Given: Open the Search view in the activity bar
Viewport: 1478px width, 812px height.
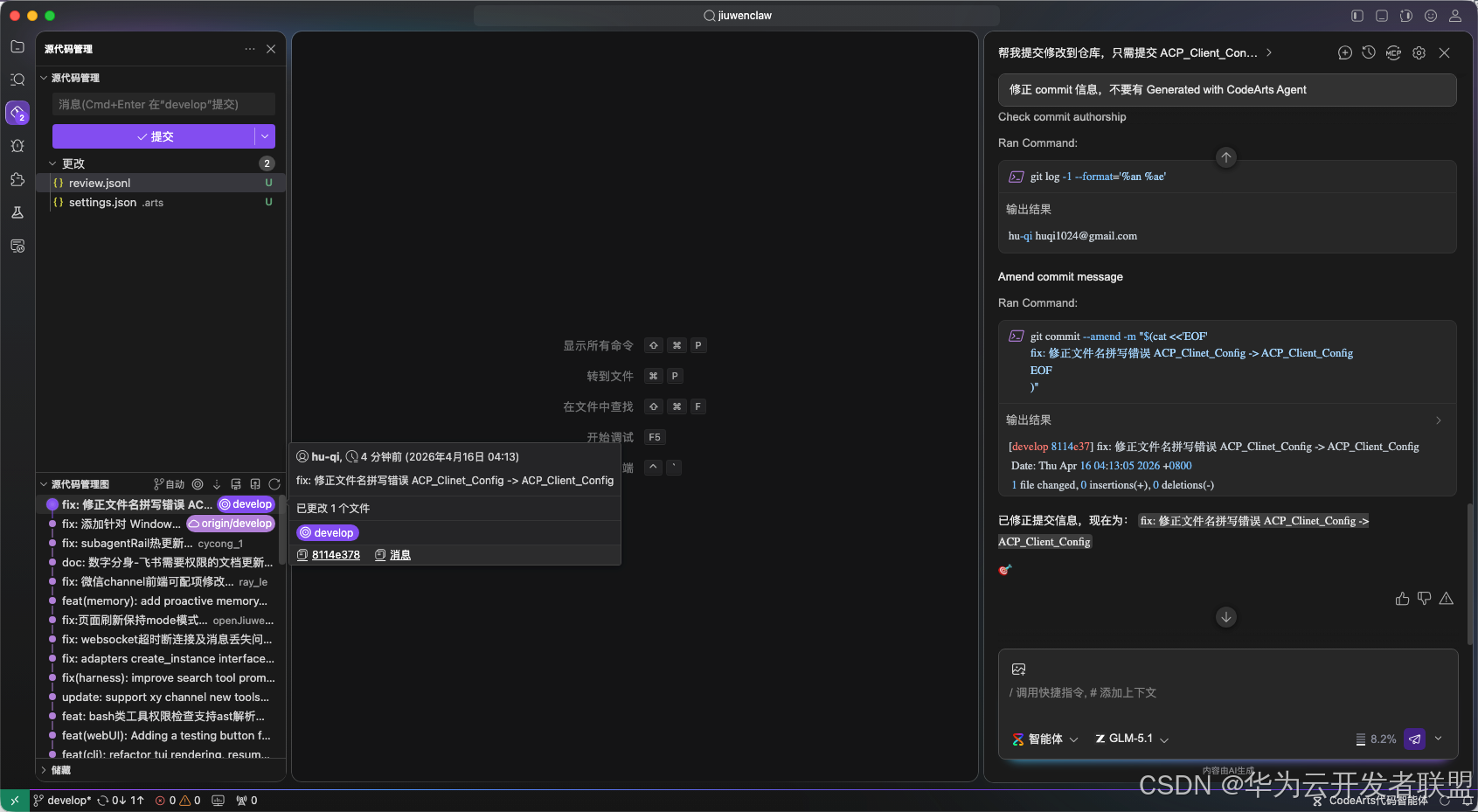Looking at the screenshot, I should [x=17, y=80].
